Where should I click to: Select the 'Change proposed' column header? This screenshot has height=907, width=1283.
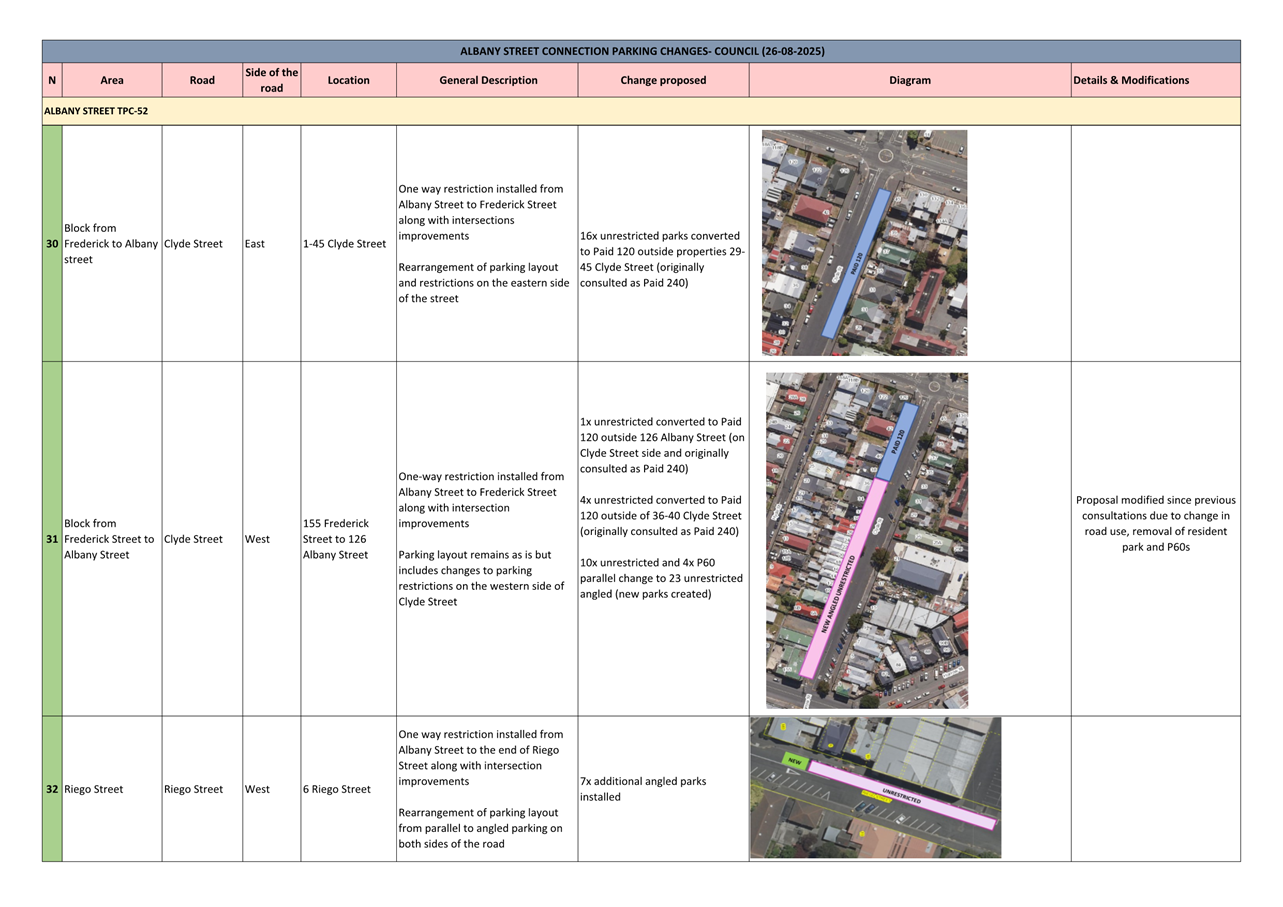click(x=663, y=80)
